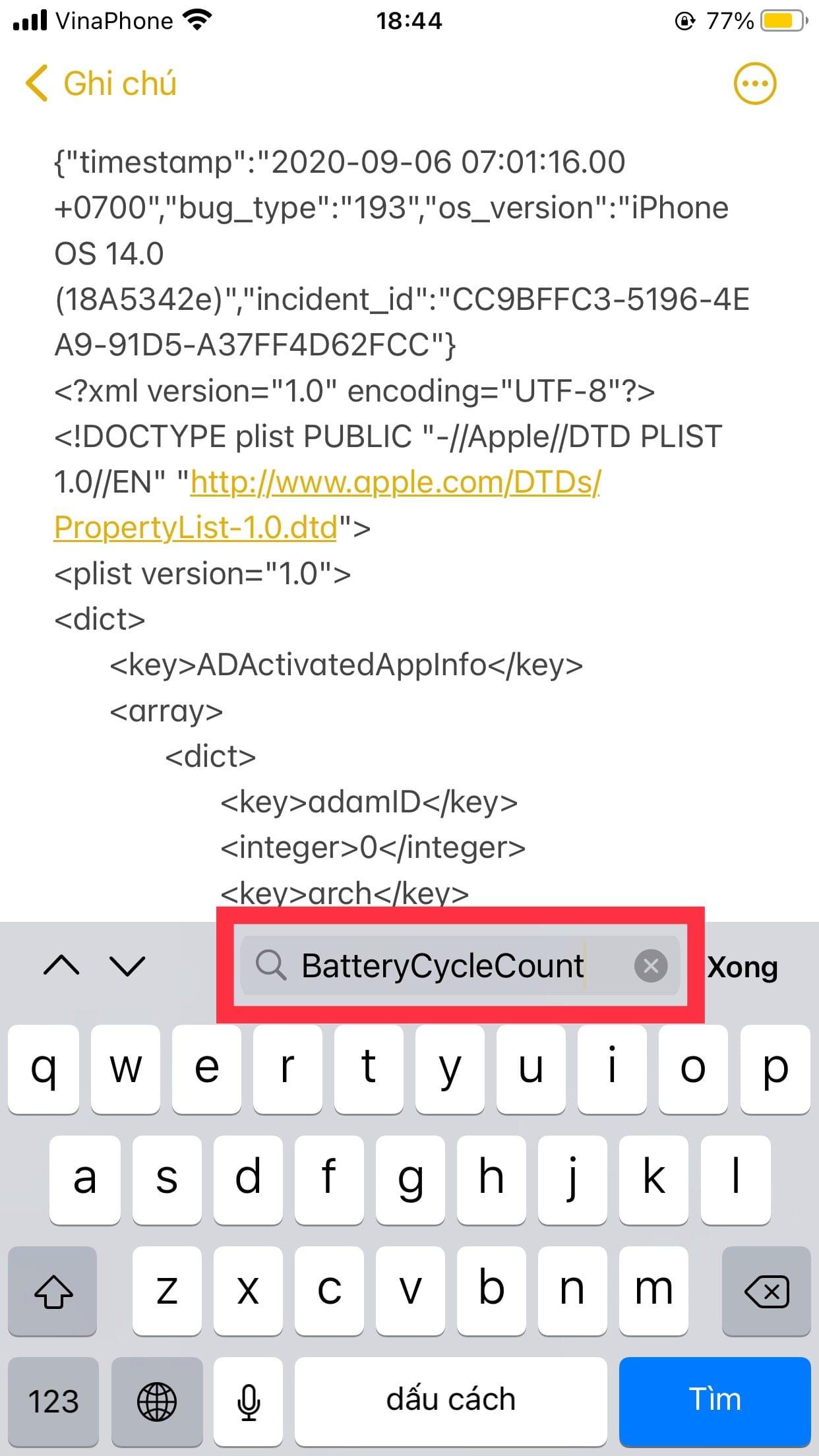This screenshot has height=1456, width=819.
Task: Tap the Wi-Fi status icon
Action: (x=196, y=21)
